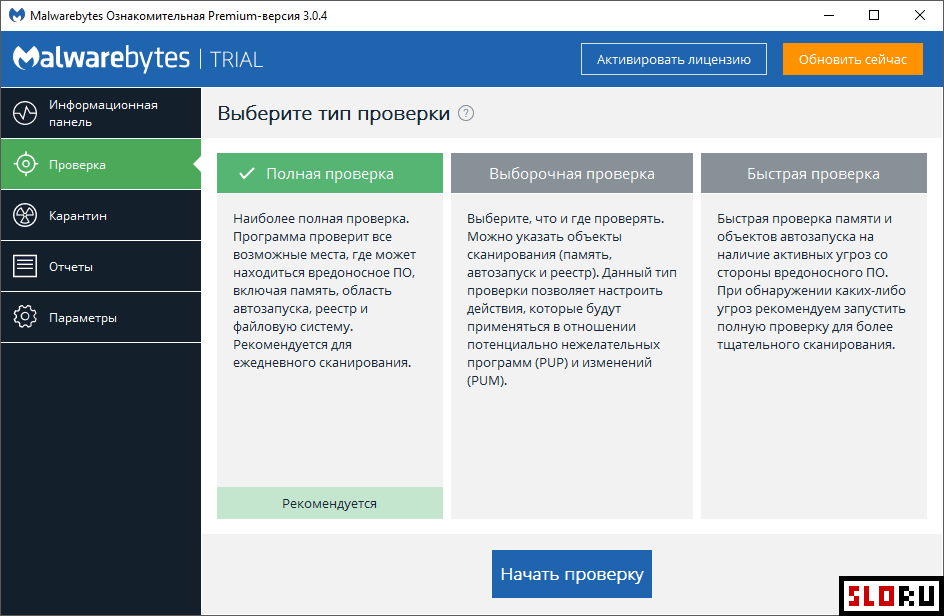Start the scan with Начать проверку
944x616 pixels.
click(572, 574)
